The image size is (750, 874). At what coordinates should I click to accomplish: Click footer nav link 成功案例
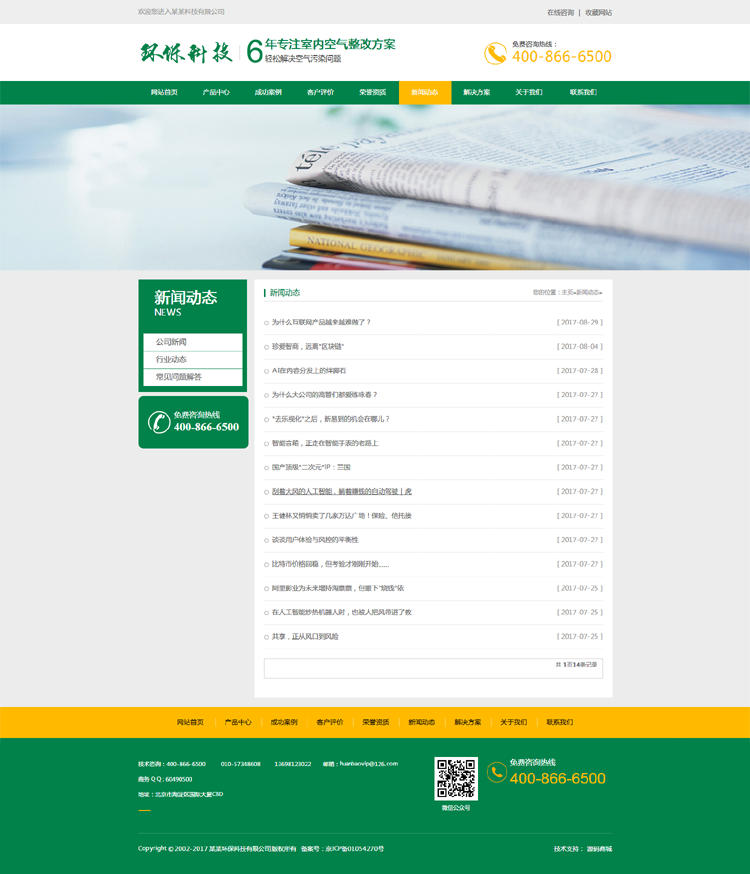pyautogui.click(x=284, y=722)
